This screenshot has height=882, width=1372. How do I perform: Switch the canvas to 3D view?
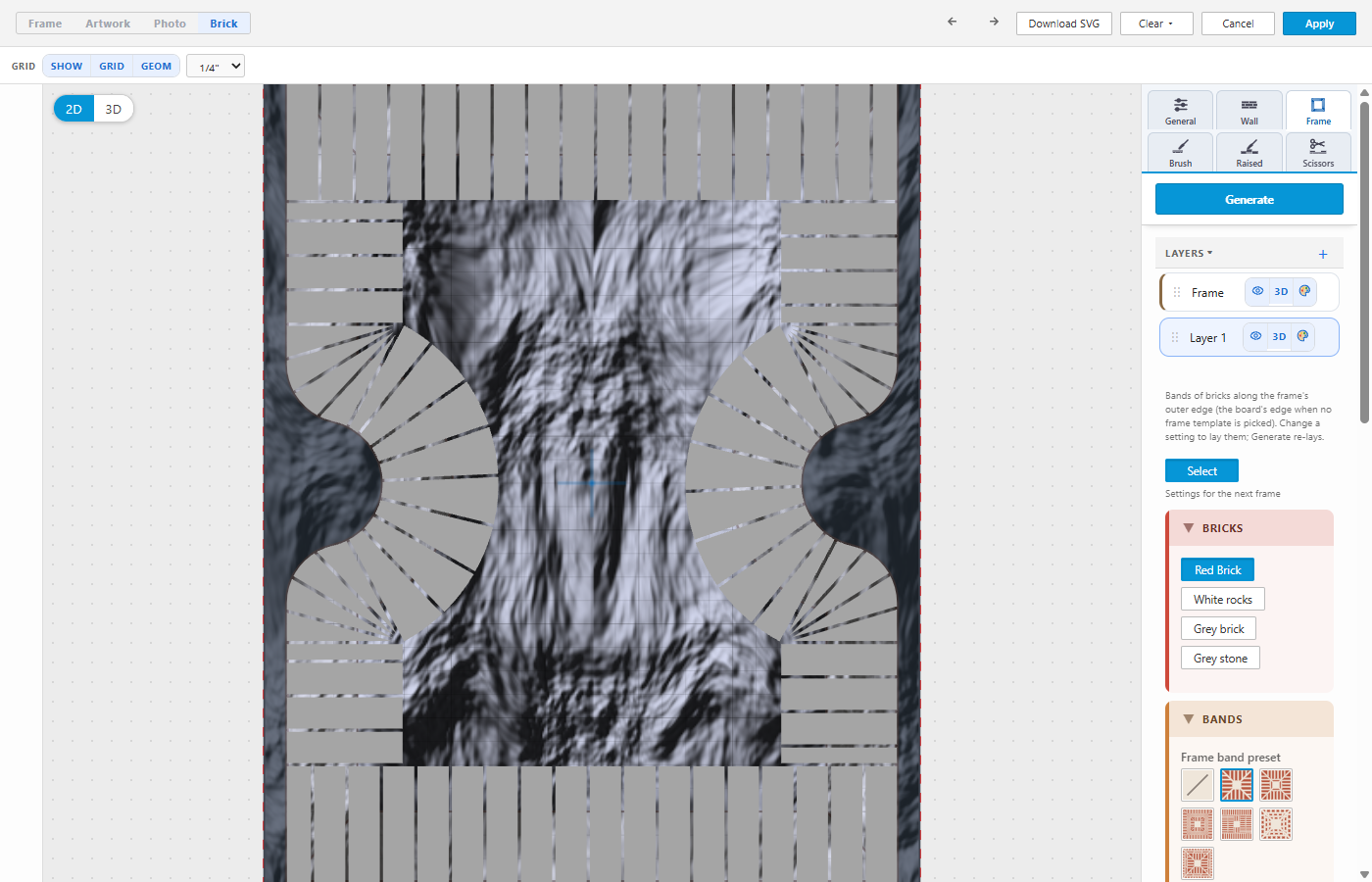click(x=114, y=109)
